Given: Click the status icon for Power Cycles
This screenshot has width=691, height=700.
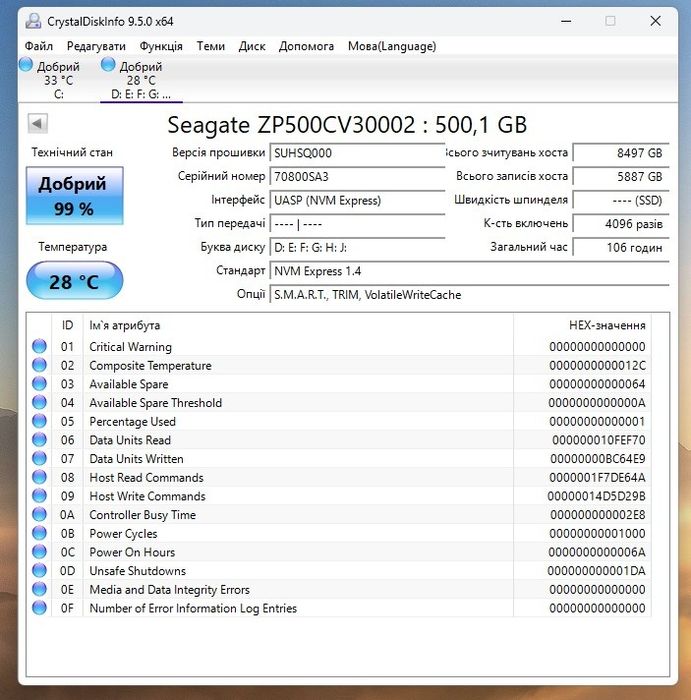Looking at the screenshot, I should pos(39,533).
